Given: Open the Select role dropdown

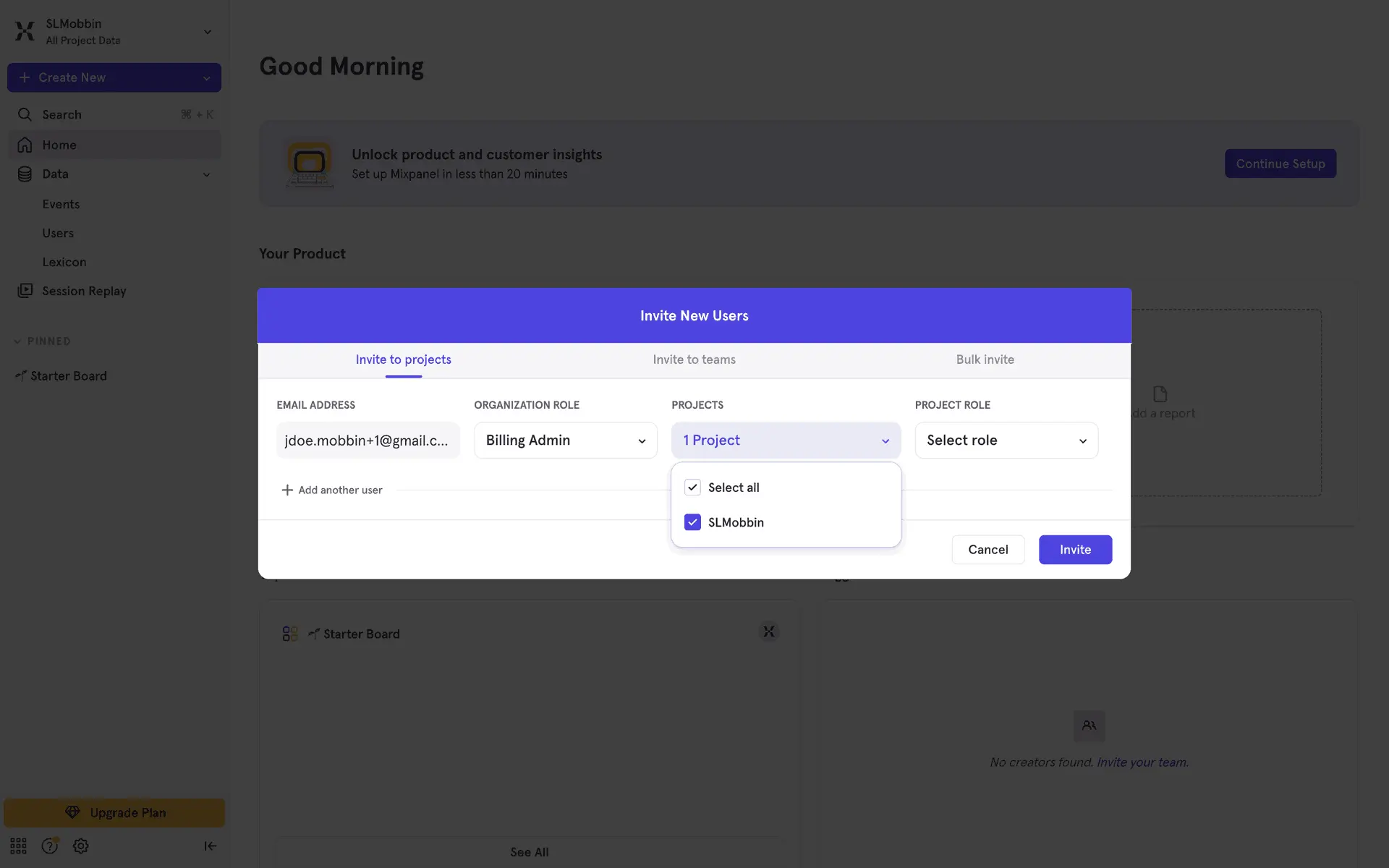Looking at the screenshot, I should pyautogui.click(x=1006, y=441).
